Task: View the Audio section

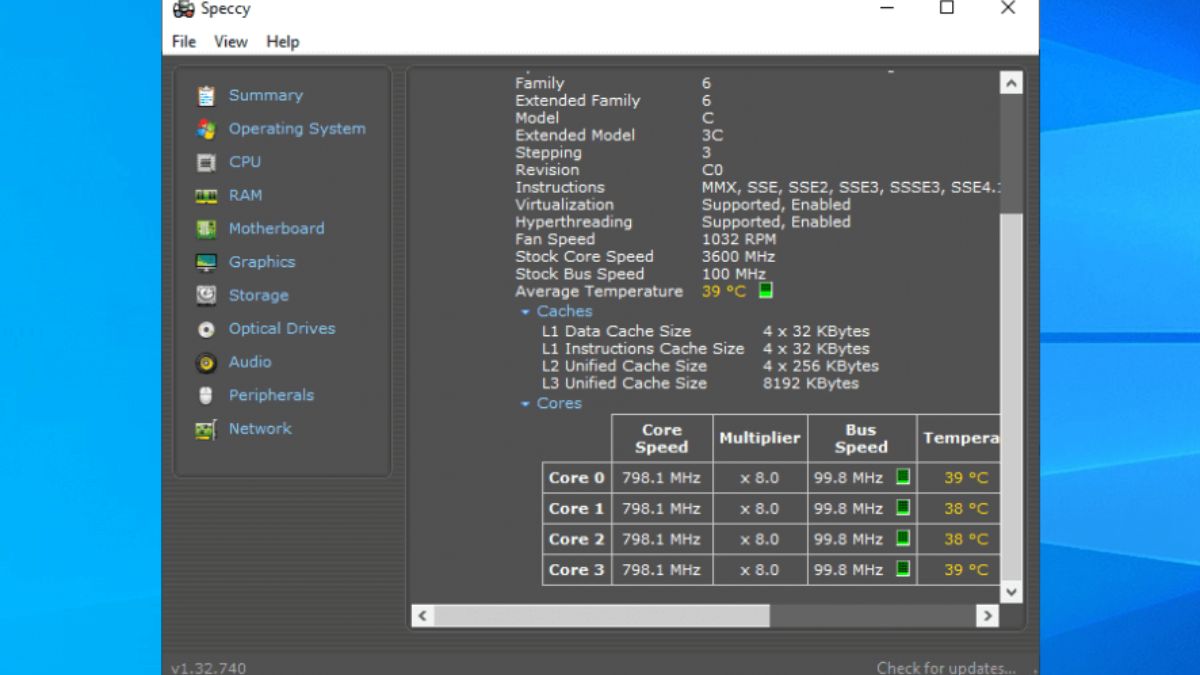Action: (250, 361)
